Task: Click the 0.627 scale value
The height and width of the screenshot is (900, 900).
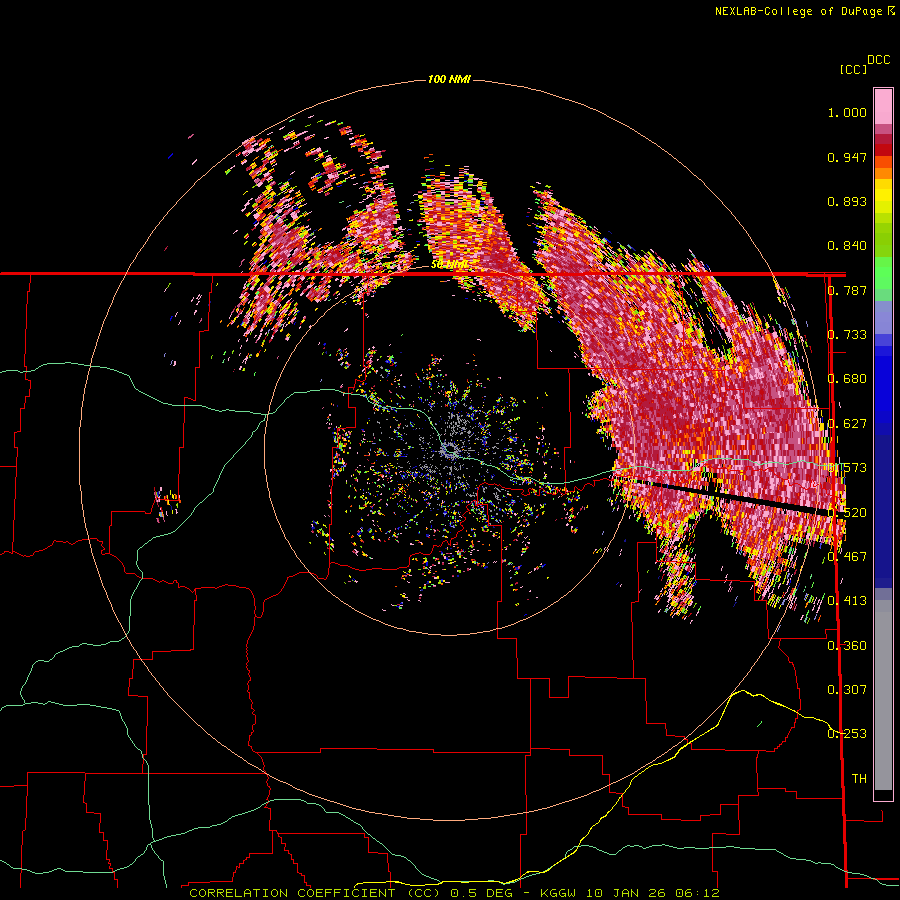Action: (x=847, y=424)
